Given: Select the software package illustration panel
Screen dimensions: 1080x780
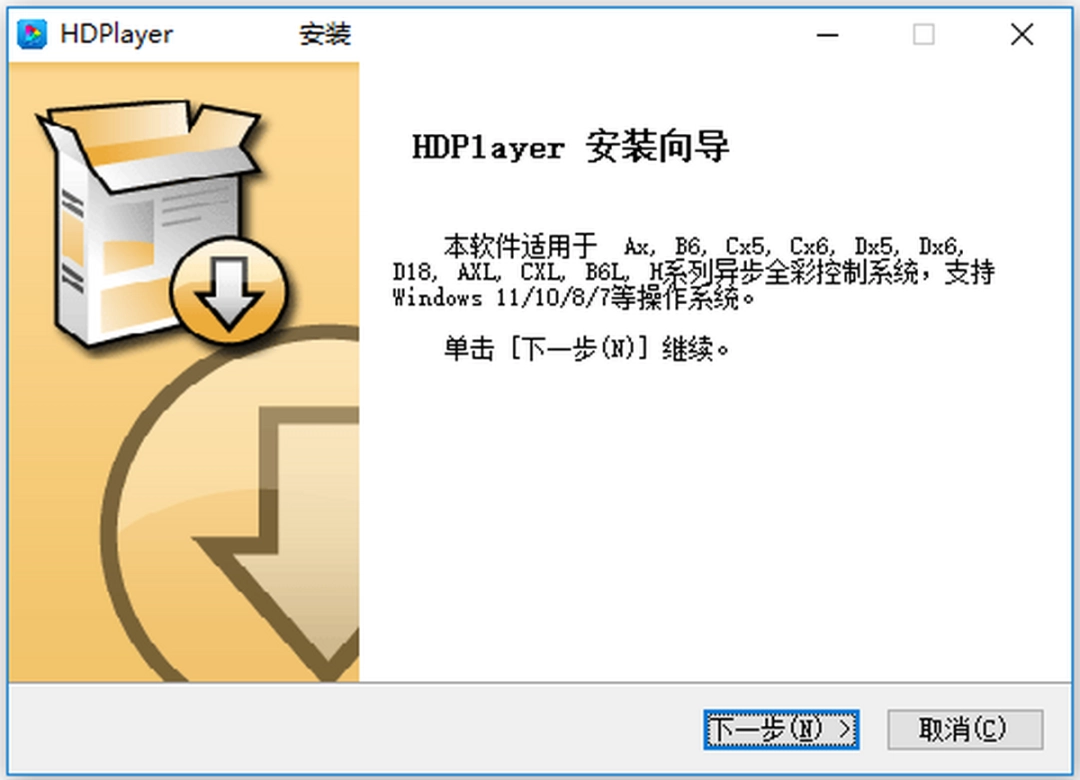Looking at the screenshot, I should coord(183,370).
